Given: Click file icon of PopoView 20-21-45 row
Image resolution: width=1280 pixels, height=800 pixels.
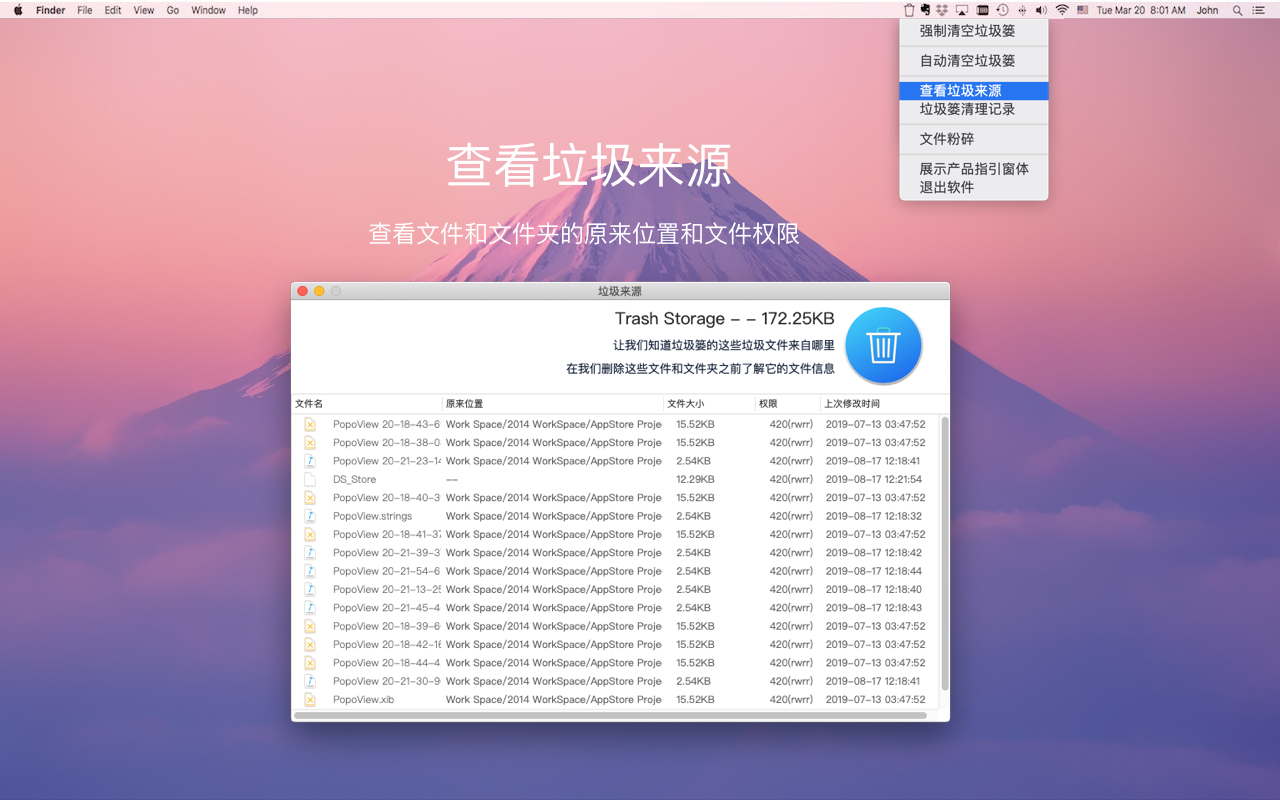Looking at the screenshot, I should coord(310,607).
